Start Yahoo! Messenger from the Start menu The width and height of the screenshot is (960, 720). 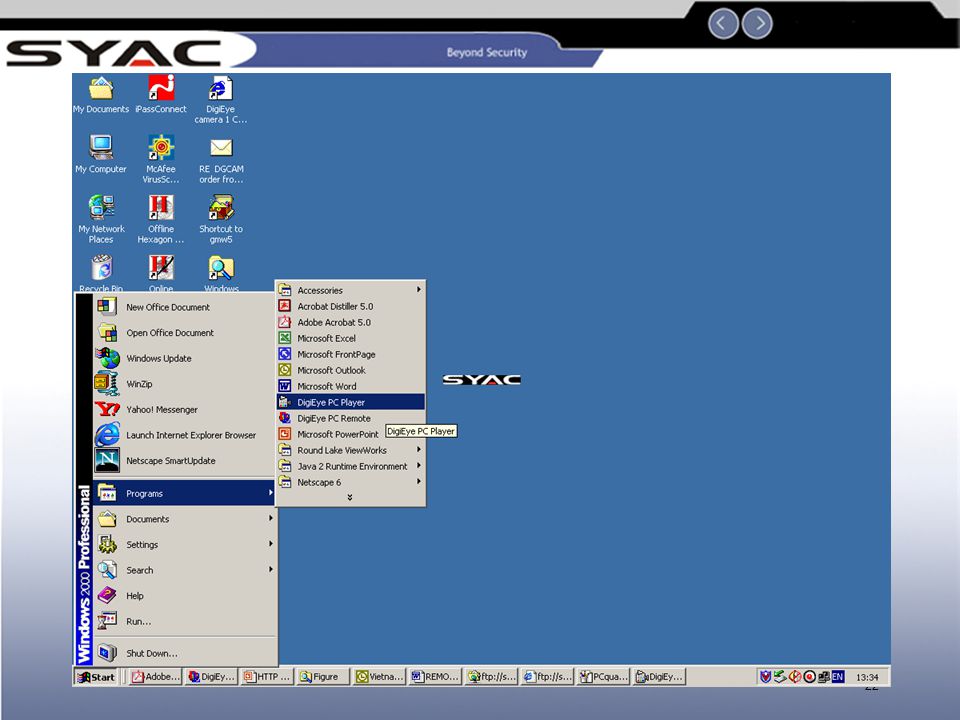[x=184, y=410]
